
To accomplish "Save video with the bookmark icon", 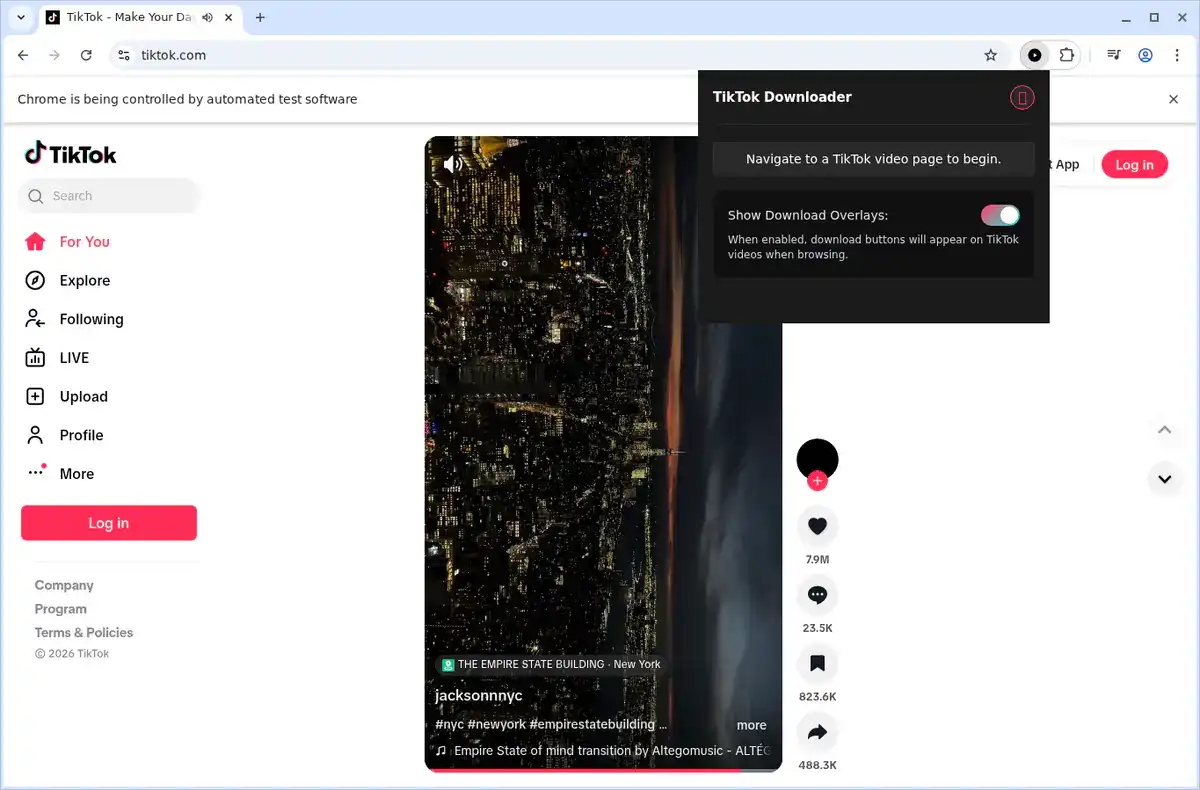I will (x=817, y=663).
